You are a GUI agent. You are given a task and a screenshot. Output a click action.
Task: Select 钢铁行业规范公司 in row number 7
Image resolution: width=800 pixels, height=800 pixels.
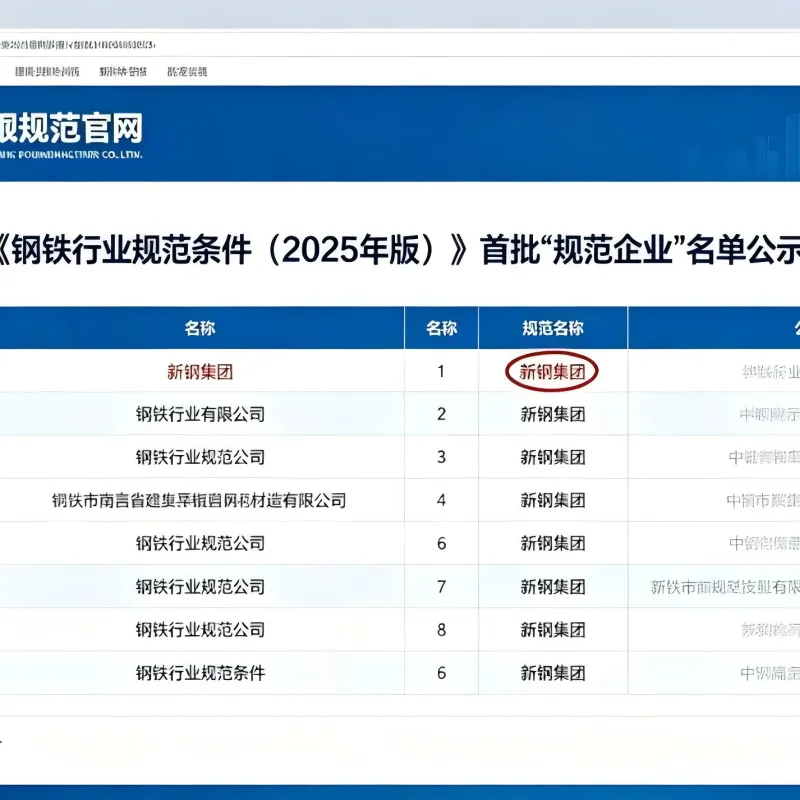pos(200,587)
